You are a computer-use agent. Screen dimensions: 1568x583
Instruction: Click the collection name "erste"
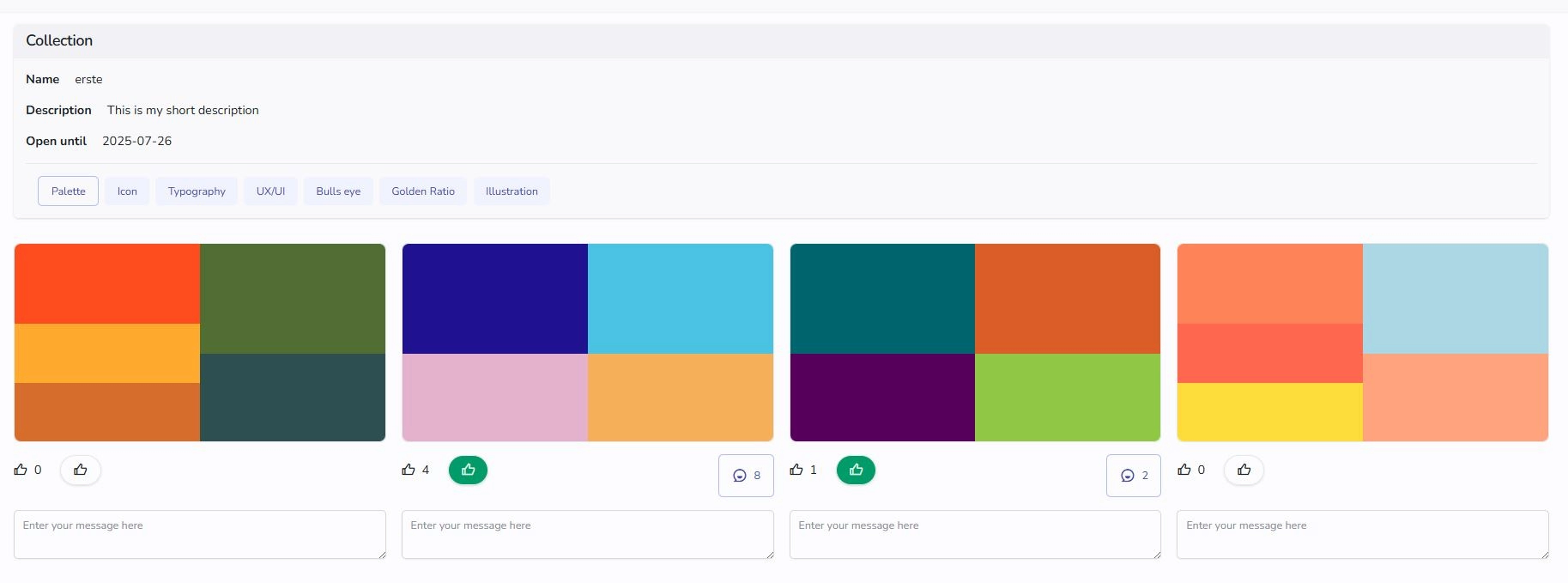tap(88, 79)
